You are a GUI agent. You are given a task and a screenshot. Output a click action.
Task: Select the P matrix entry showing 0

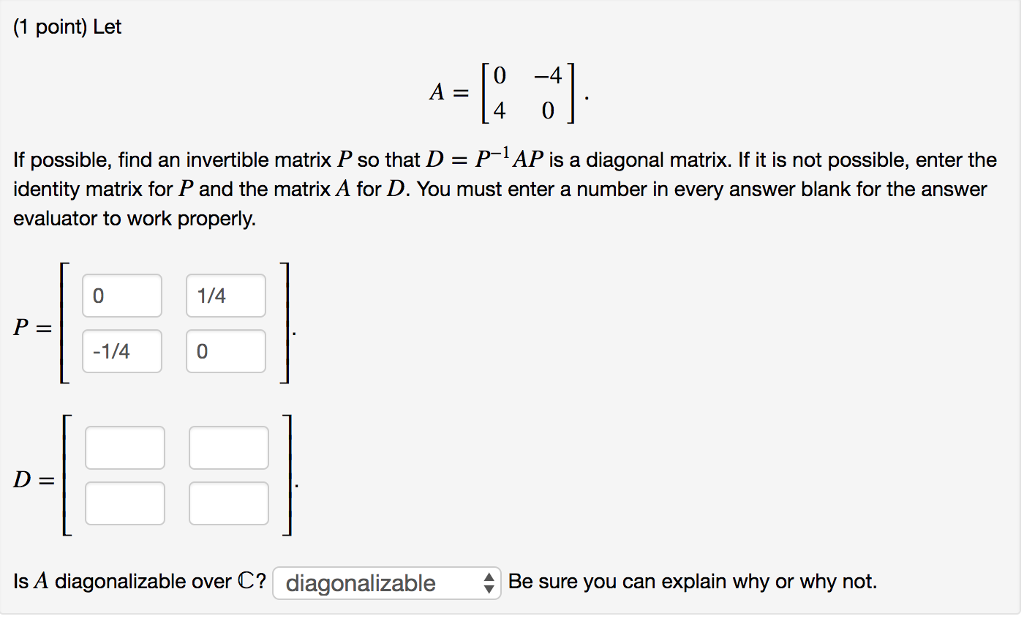pos(121,295)
